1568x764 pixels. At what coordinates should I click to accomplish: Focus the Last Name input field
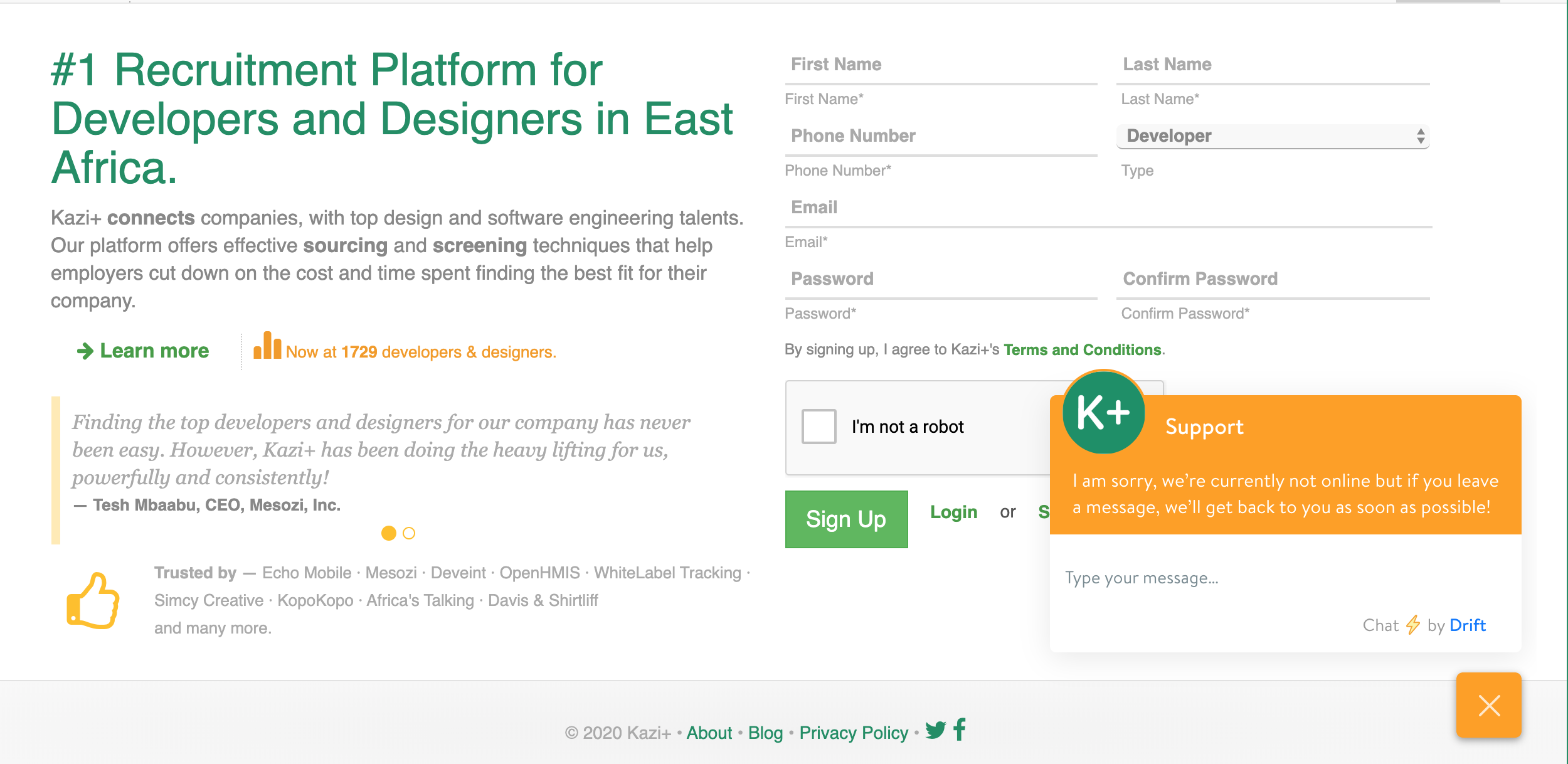[1273, 65]
